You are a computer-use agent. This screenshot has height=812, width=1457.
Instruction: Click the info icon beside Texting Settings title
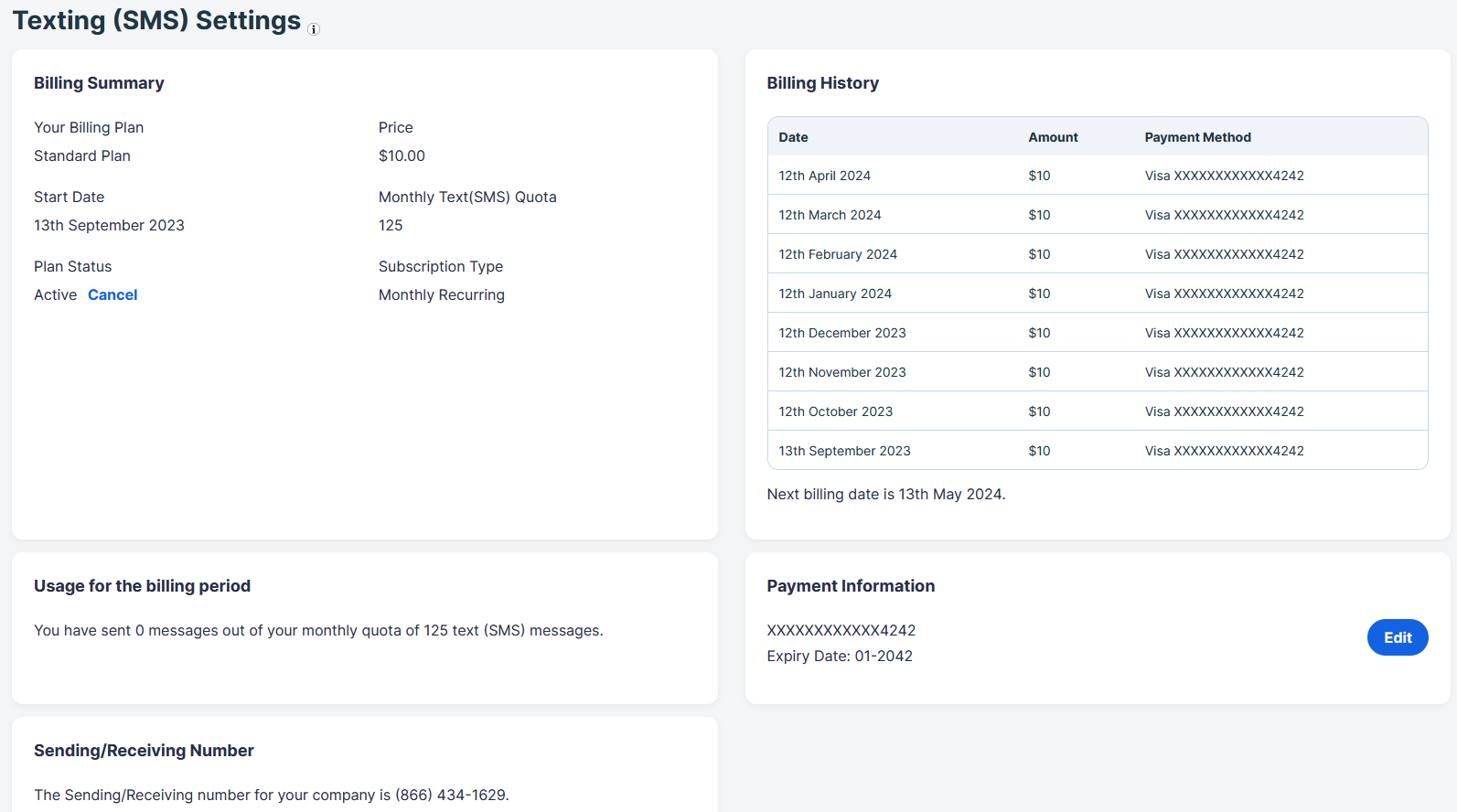point(314,29)
